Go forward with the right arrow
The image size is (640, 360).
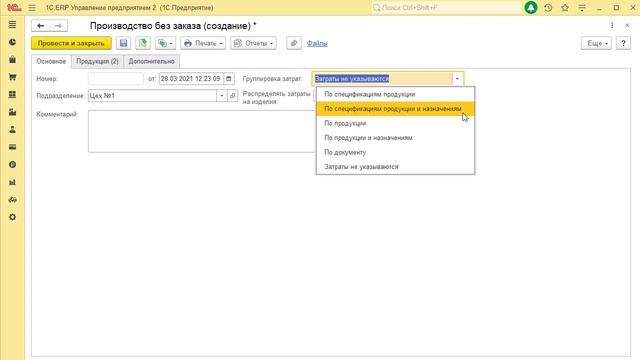tap(58, 26)
